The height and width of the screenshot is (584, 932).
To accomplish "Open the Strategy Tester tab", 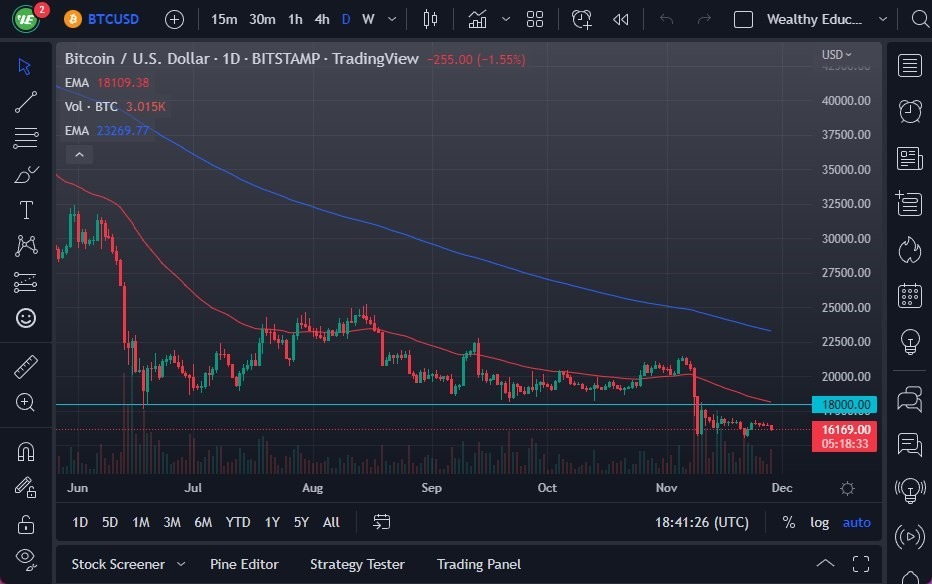I will [x=357, y=564].
